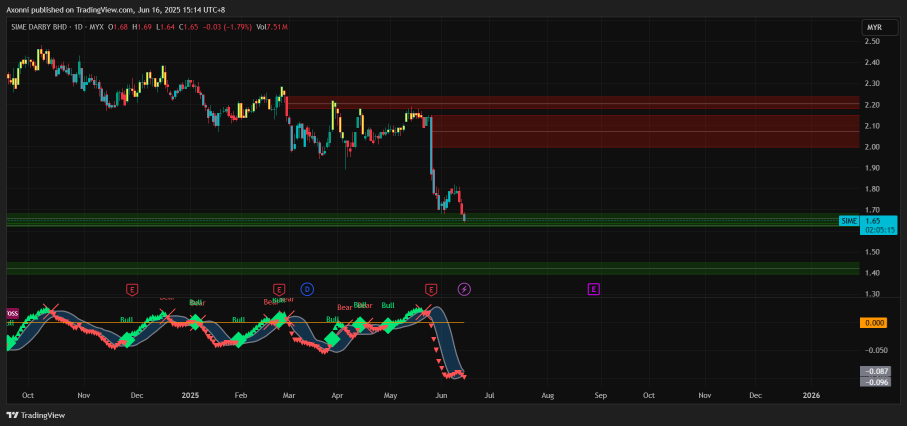
Task: Click the Vol 7.51M volume reading
Action: (272, 27)
